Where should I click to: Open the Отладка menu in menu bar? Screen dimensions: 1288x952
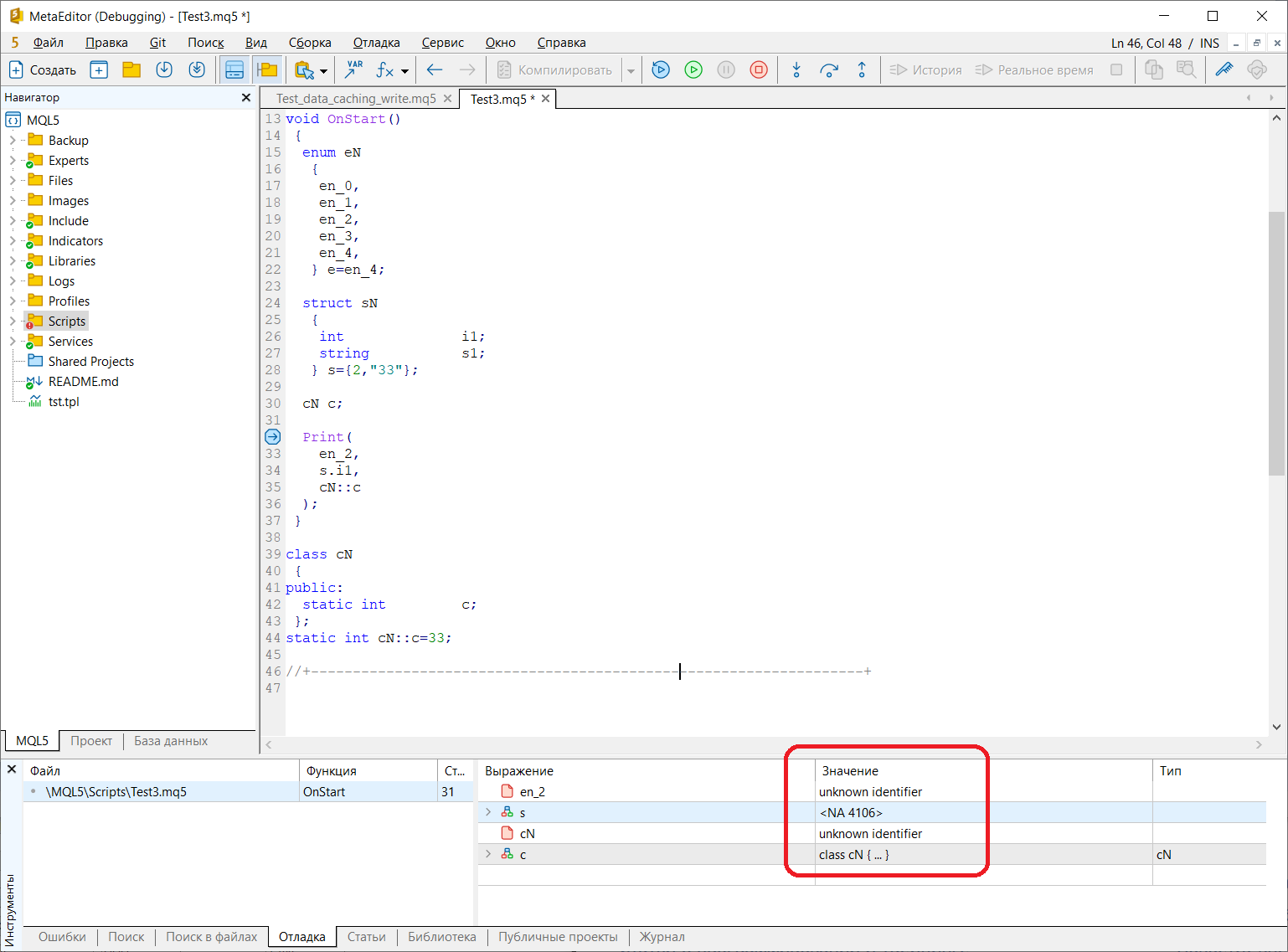click(x=376, y=43)
